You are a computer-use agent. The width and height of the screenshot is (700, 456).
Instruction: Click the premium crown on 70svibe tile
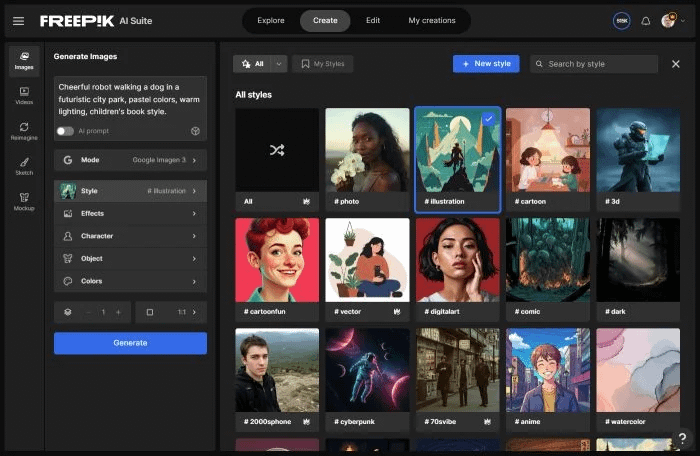pos(488,421)
